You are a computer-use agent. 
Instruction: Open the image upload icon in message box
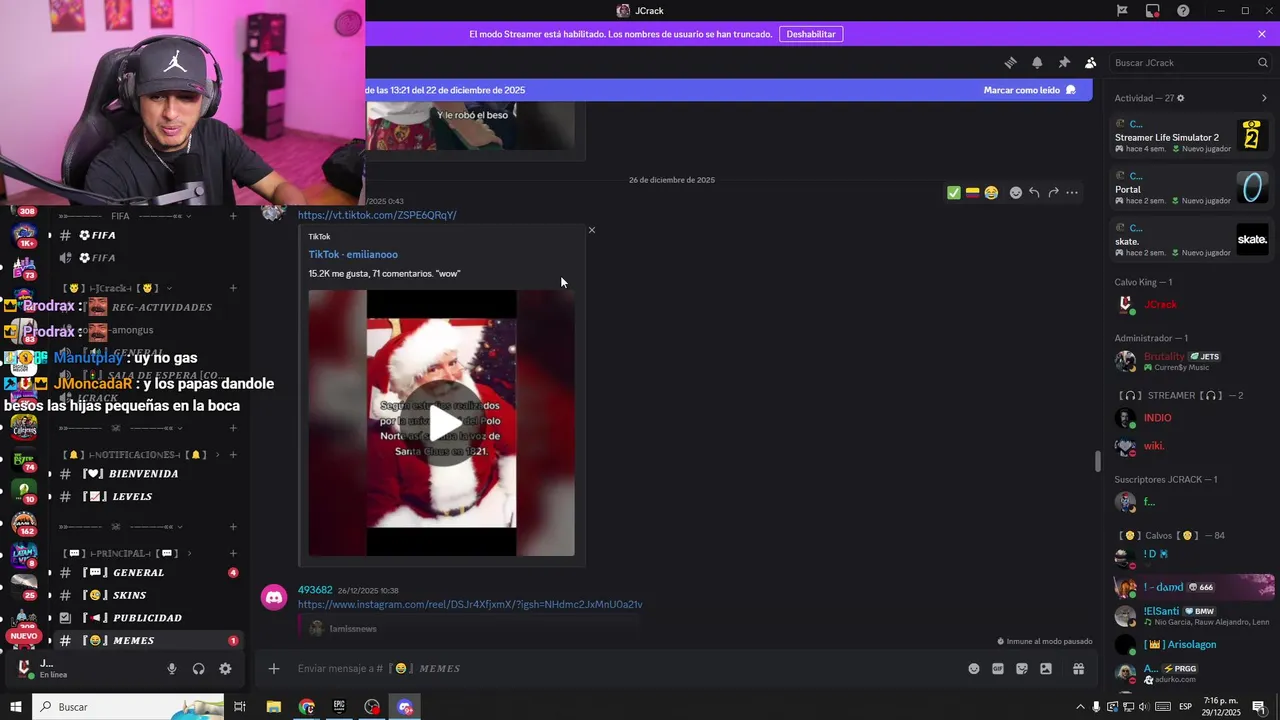pyautogui.click(x=1046, y=669)
